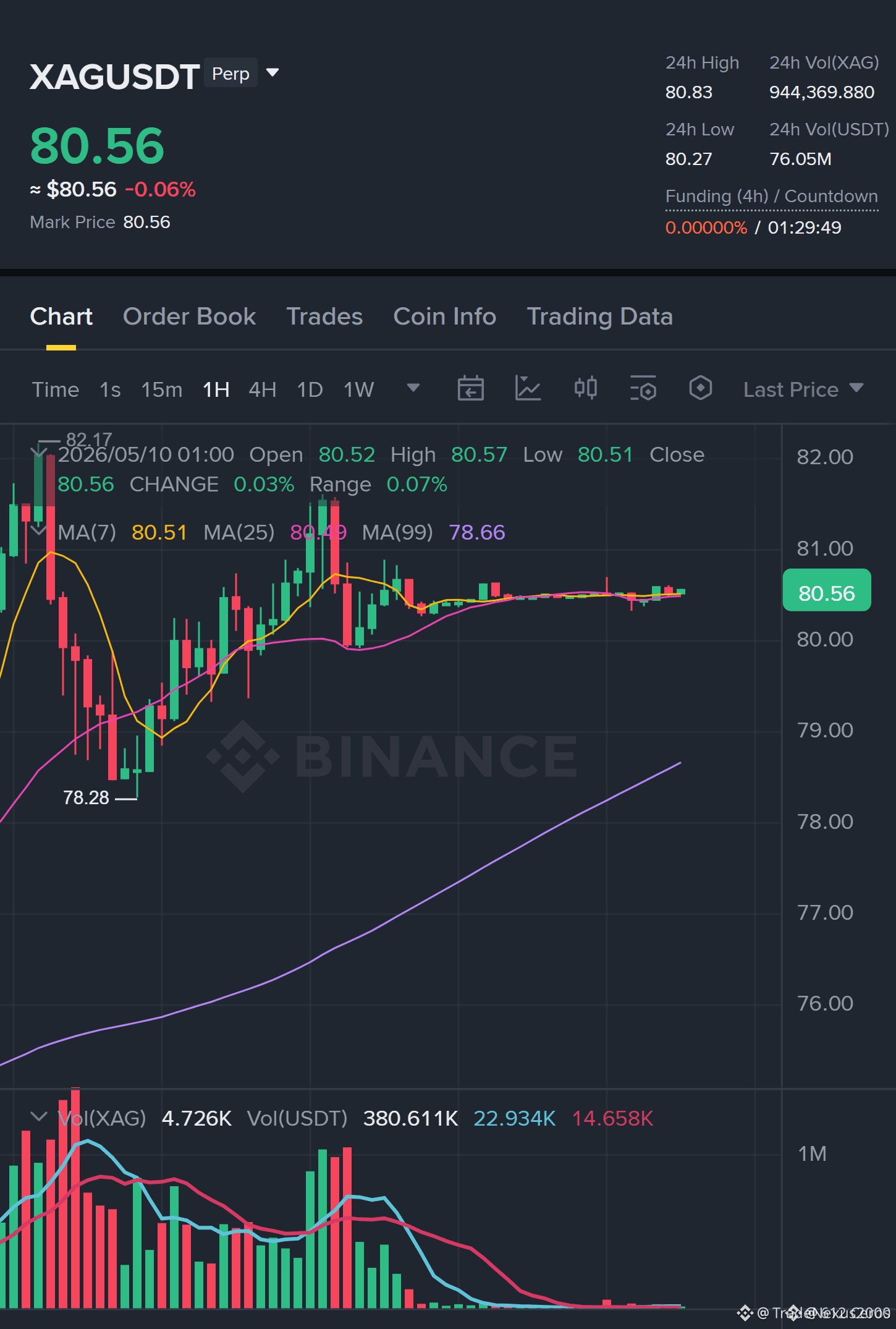Click the green 80.56 price axis marker
Viewport: 896px width, 1329px height.
(x=827, y=591)
